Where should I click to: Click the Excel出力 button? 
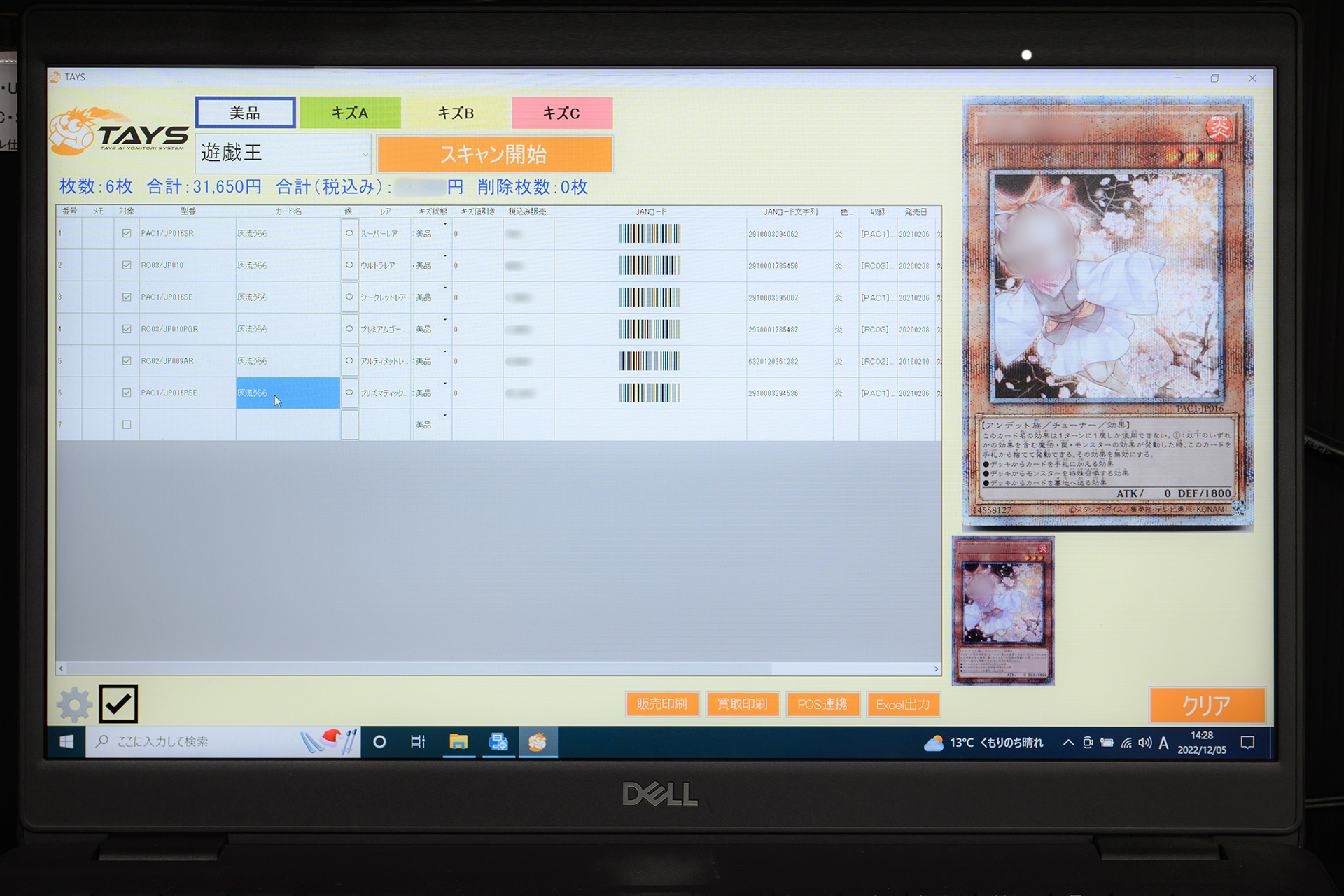903,704
